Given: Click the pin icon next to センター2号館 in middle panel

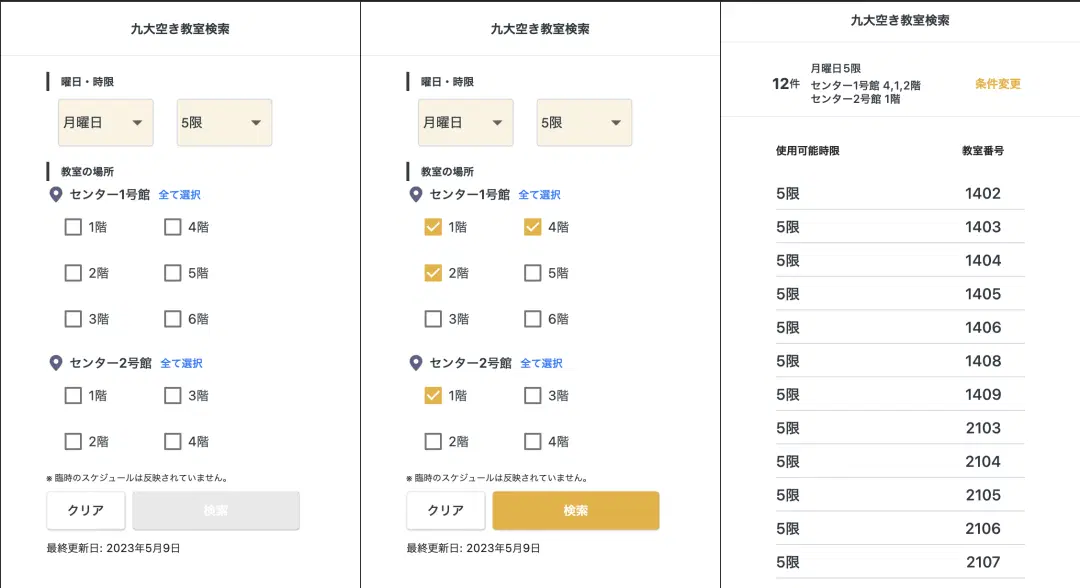Looking at the screenshot, I should (416, 363).
